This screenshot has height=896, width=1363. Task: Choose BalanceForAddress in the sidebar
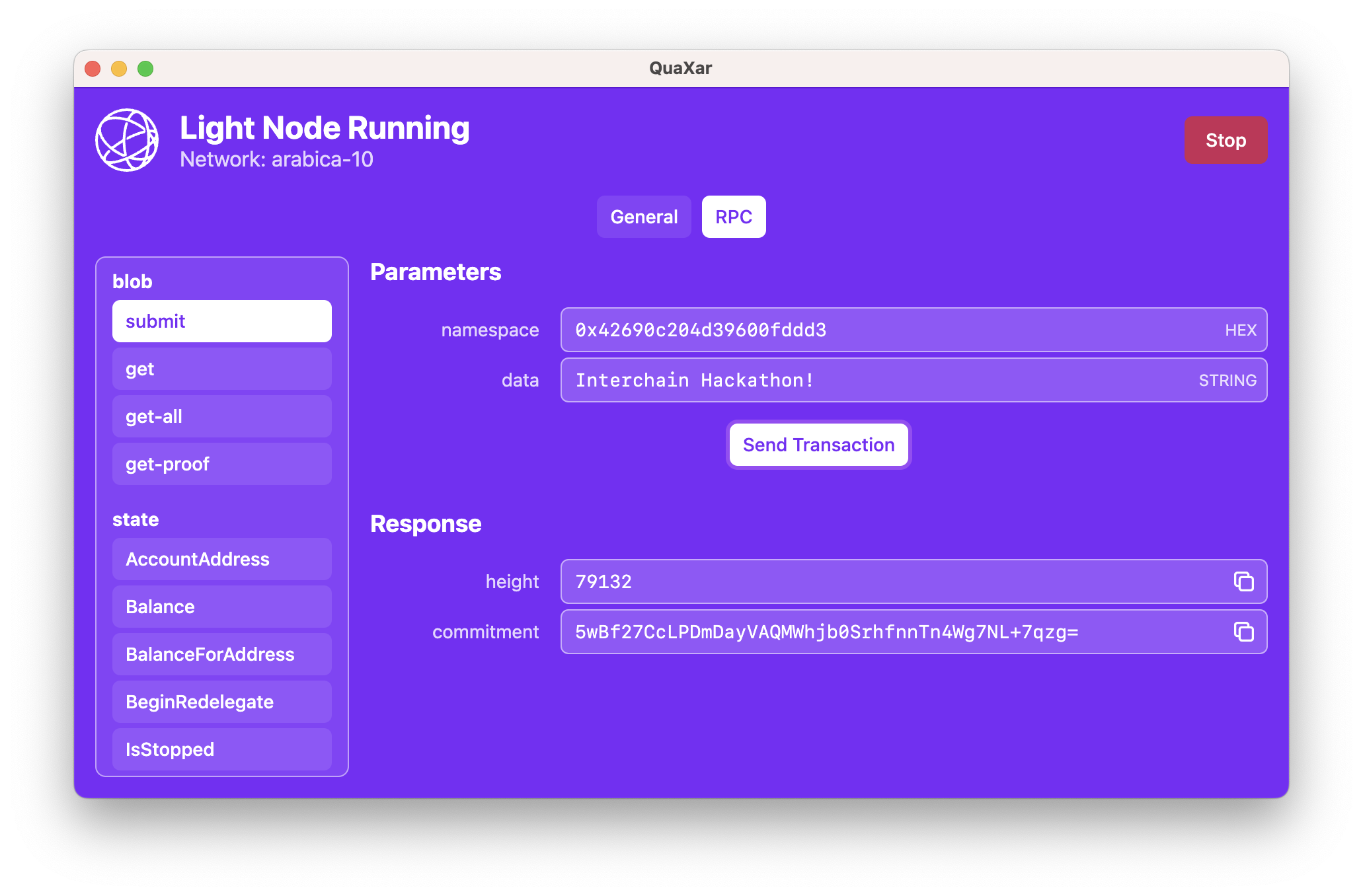pyautogui.click(x=221, y=654)
